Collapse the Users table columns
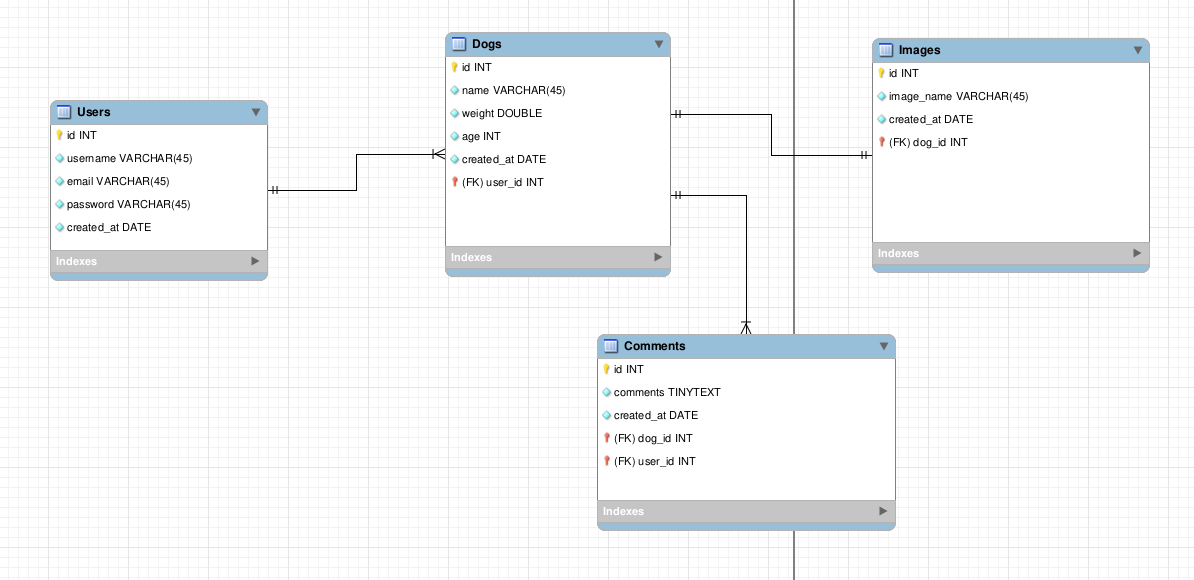 coord(256,113)
